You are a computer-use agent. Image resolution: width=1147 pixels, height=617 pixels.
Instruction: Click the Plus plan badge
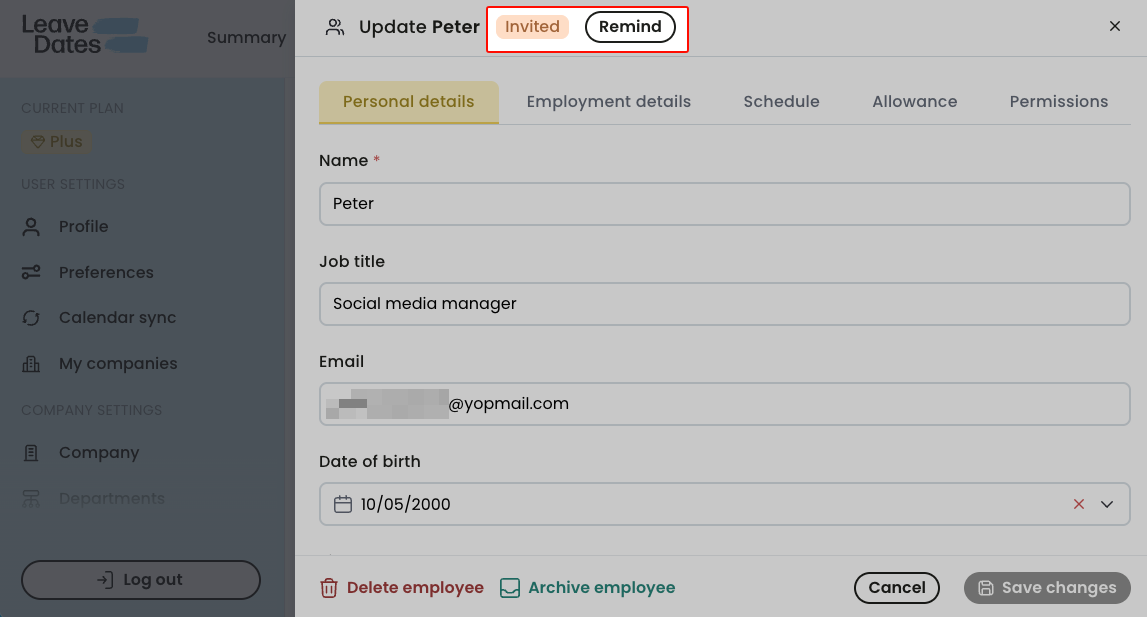tap(56, 141)
